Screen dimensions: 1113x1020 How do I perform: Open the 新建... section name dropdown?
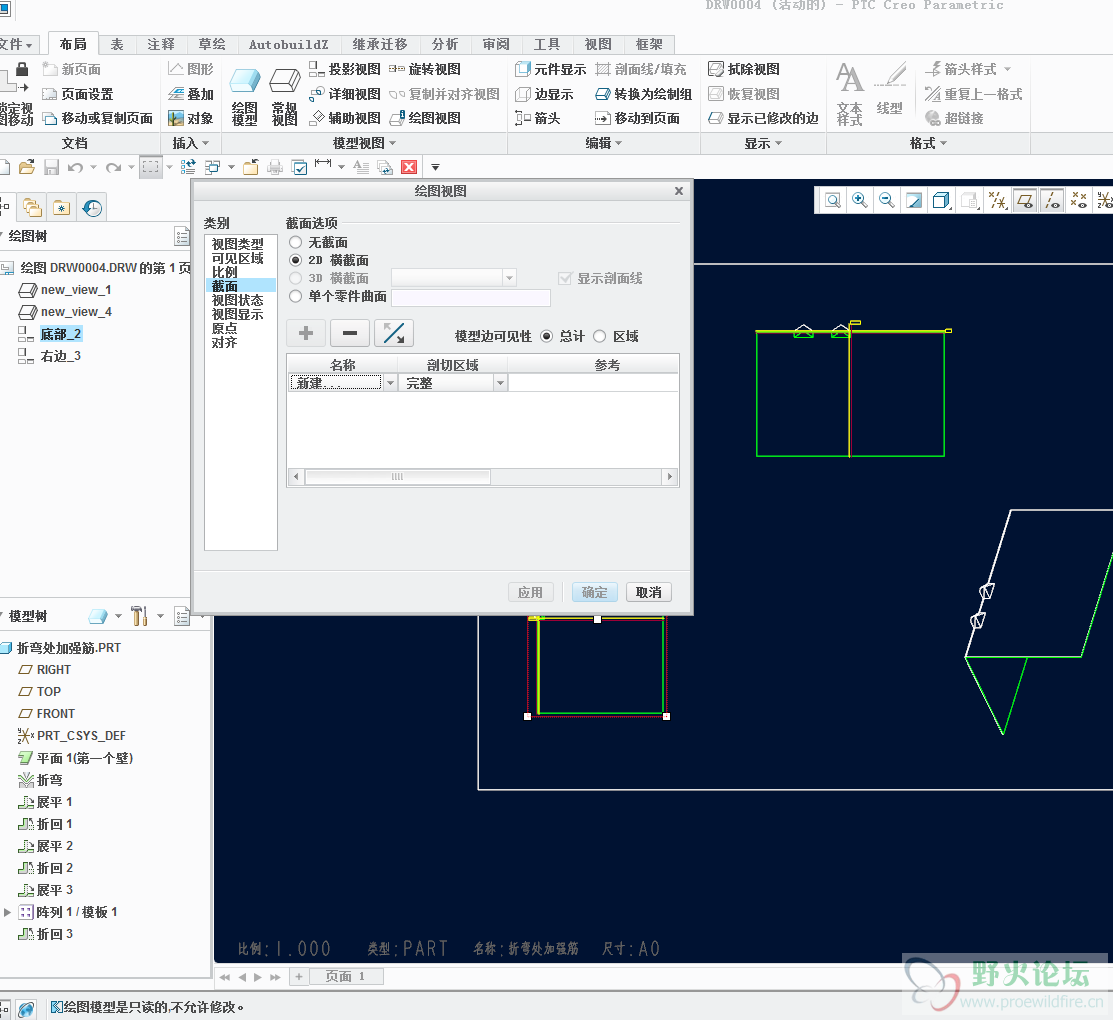coord(390,383)
